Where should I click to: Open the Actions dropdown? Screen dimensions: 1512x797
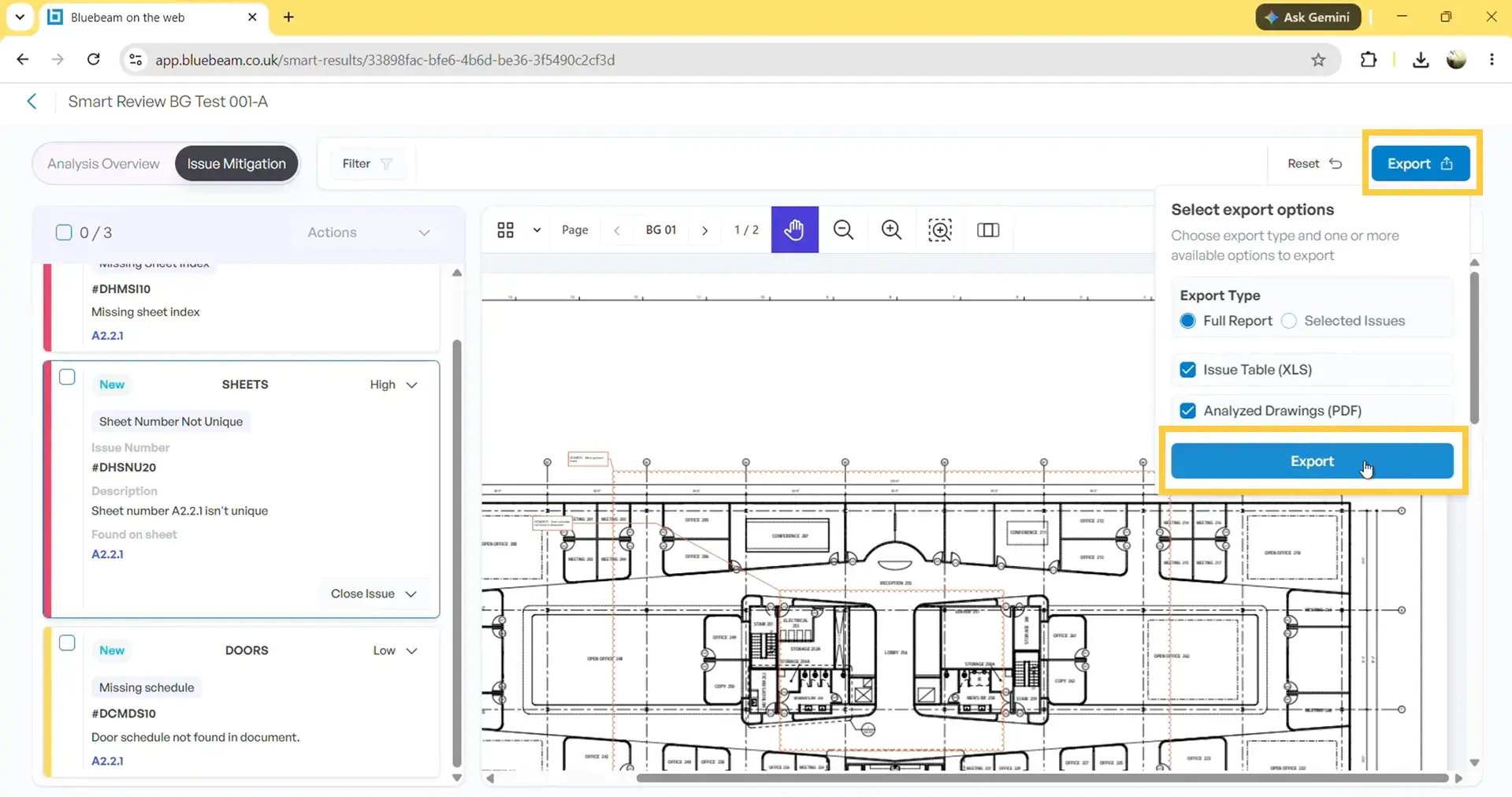coord(369,233)
